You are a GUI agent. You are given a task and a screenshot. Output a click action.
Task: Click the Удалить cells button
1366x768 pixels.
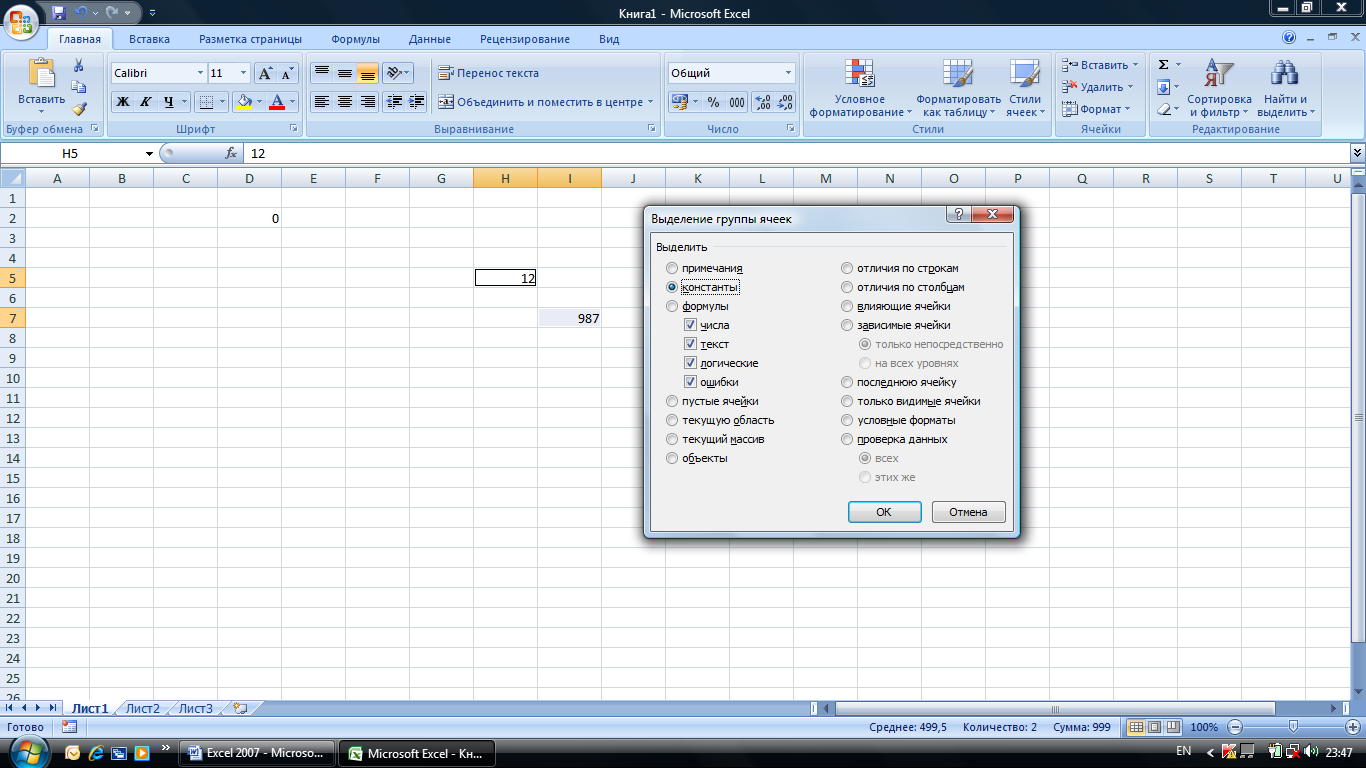click(1099, 87)
